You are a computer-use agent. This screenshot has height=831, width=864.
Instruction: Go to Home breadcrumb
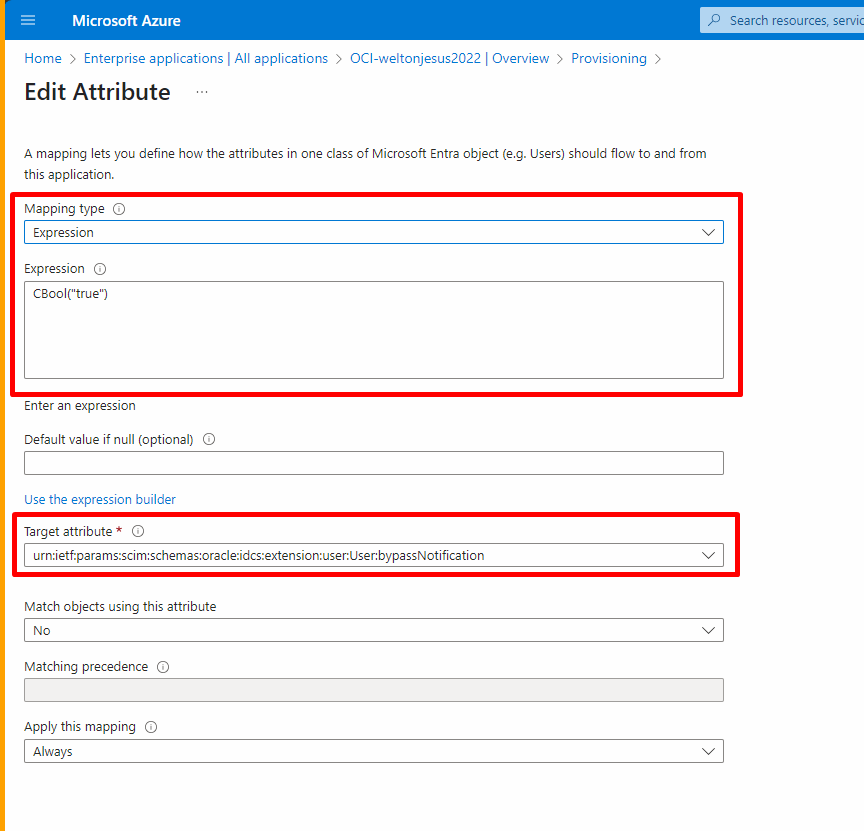(43, 58)
